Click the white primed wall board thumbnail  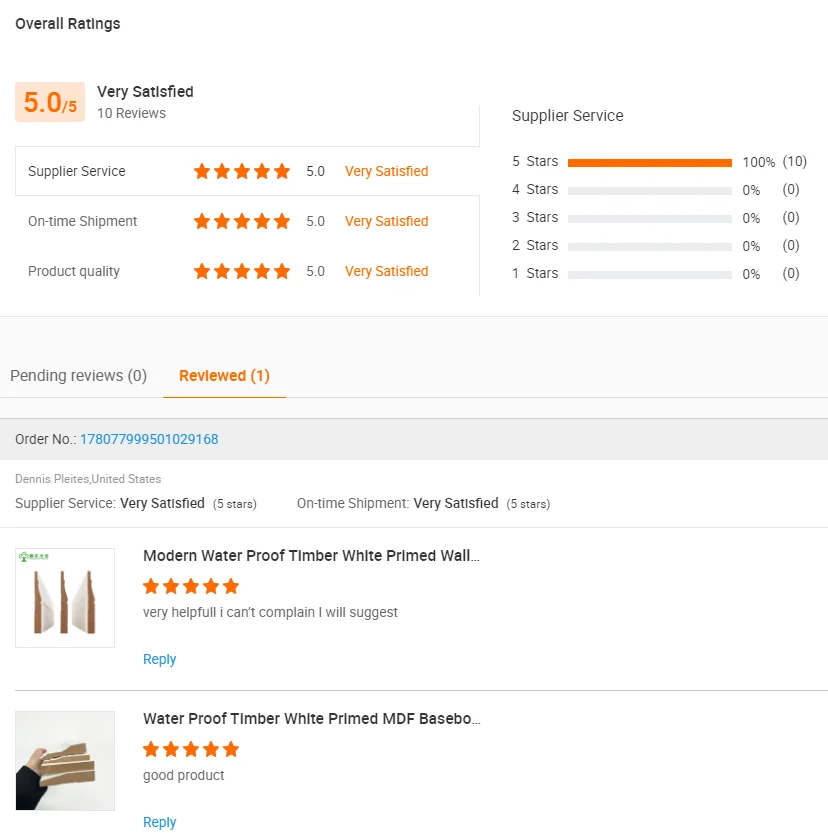(x=65, y=598)
